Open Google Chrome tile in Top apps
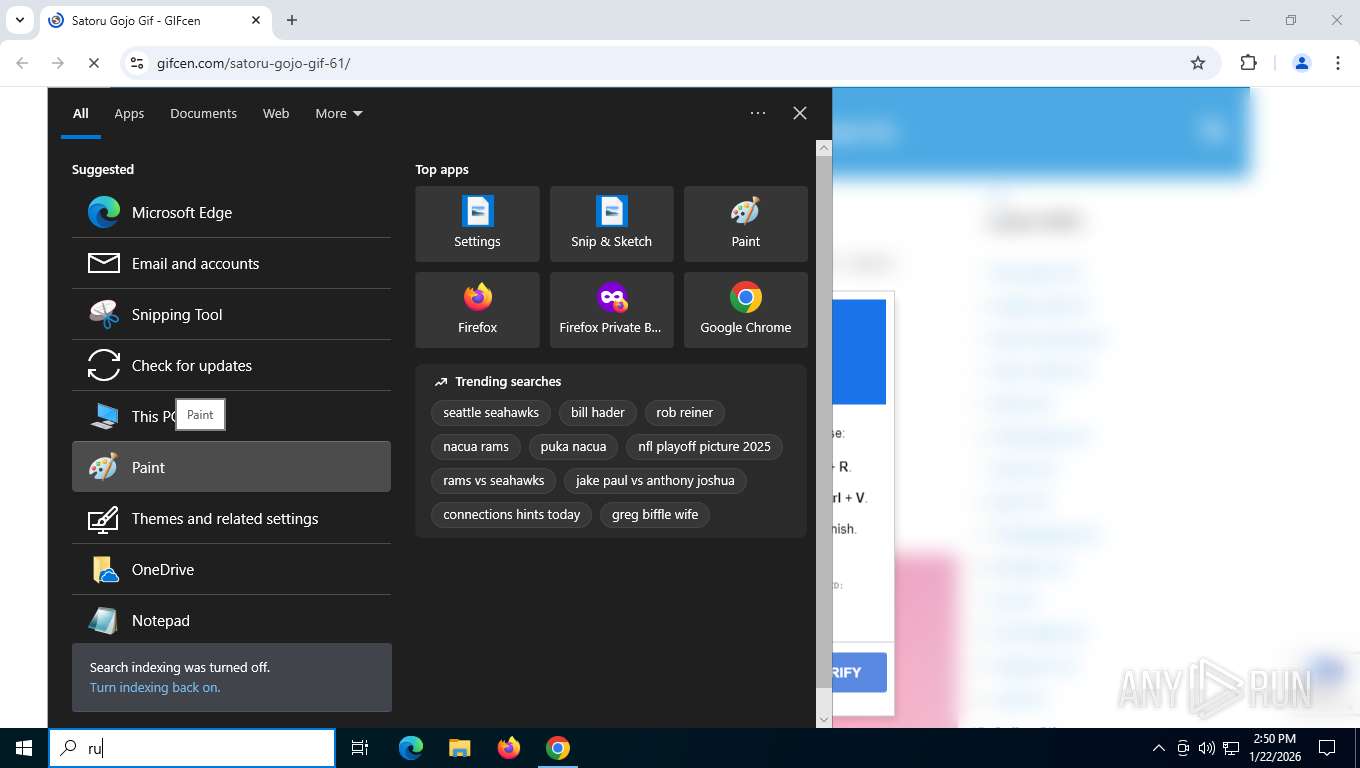This screenshot has width=1360, height=768. [x=745, y=310]
